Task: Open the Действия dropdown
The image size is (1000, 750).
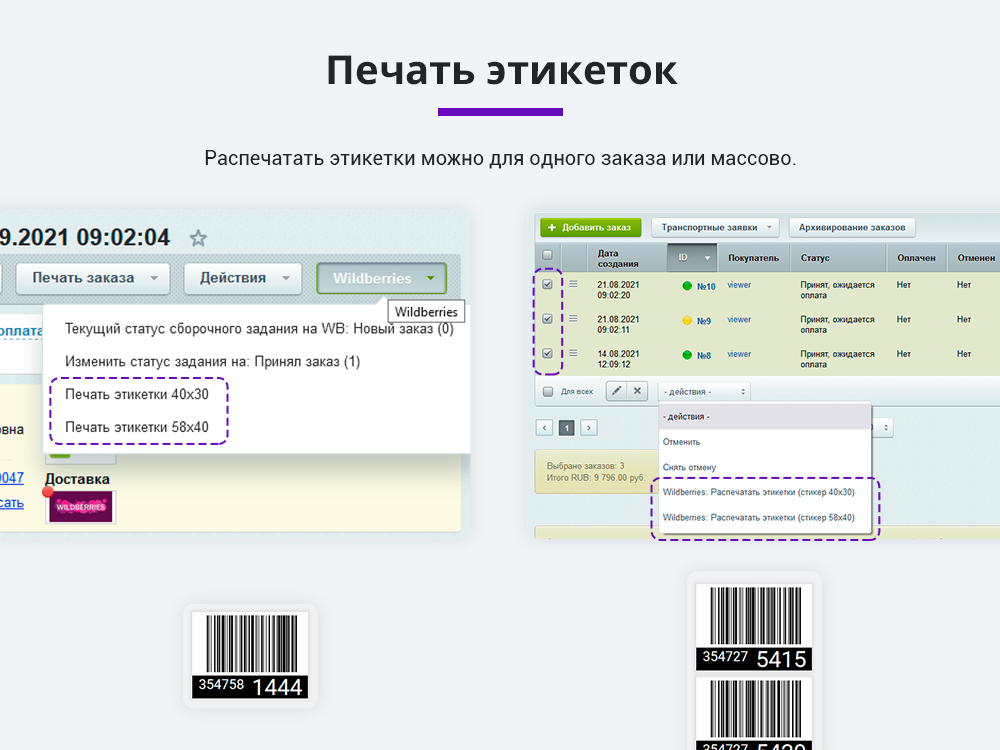Action: pyautogui.click(x=242, y=278)
